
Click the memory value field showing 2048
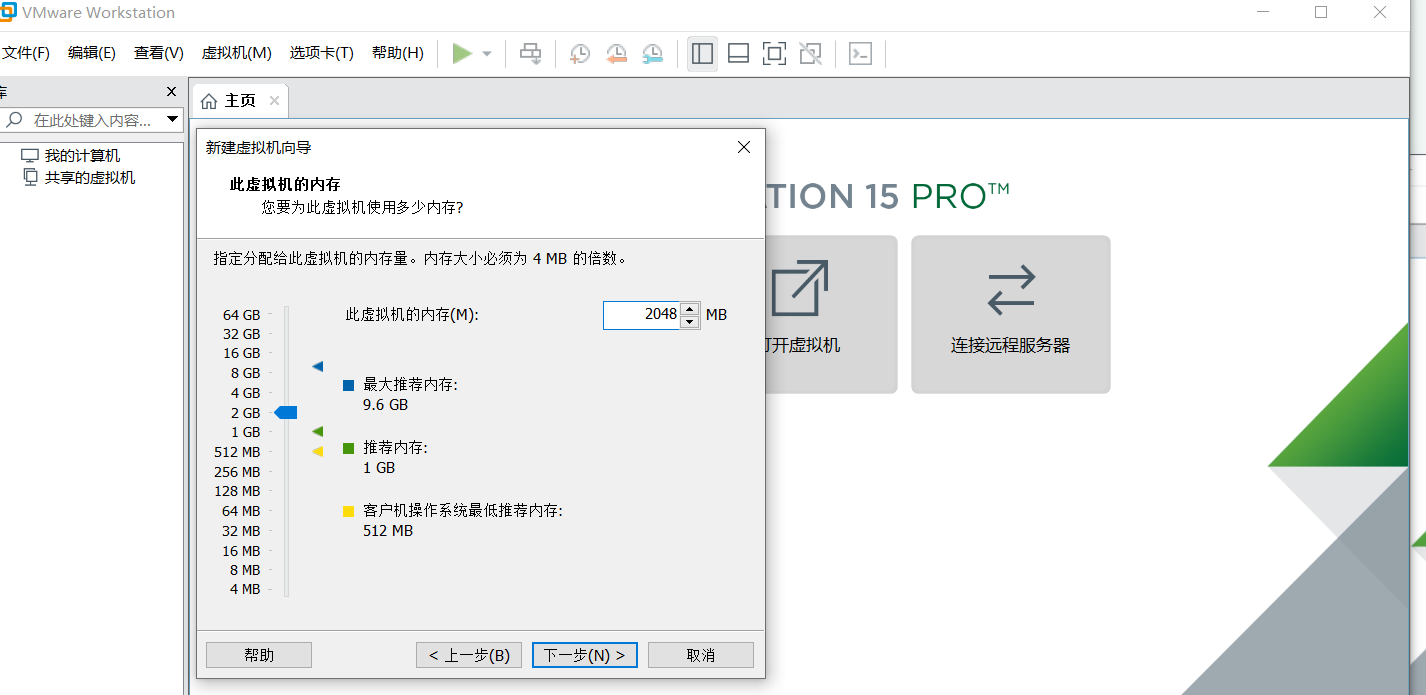[641, 315]
